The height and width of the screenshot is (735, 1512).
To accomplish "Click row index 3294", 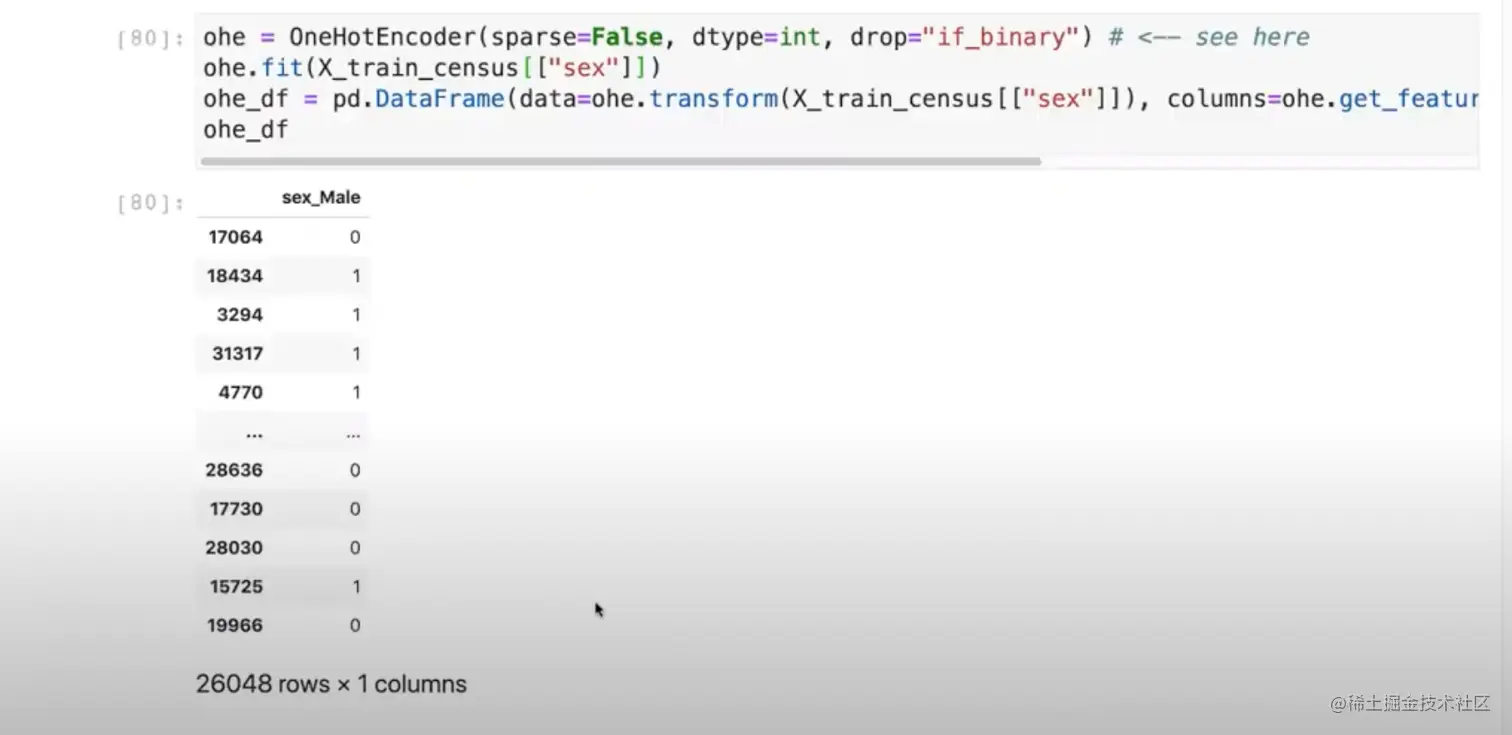I will (240, 315).
